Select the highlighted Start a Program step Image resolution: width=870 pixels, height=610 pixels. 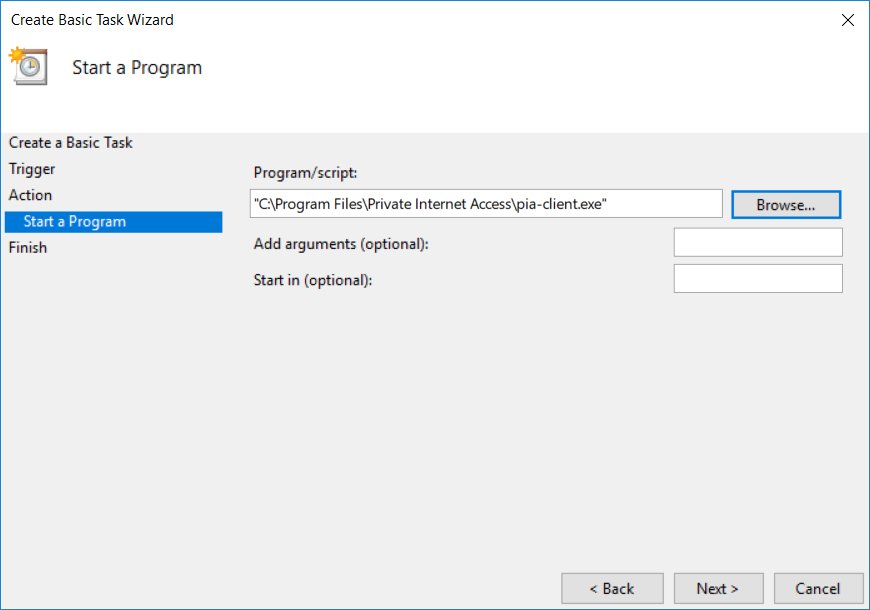coord(75,221)
